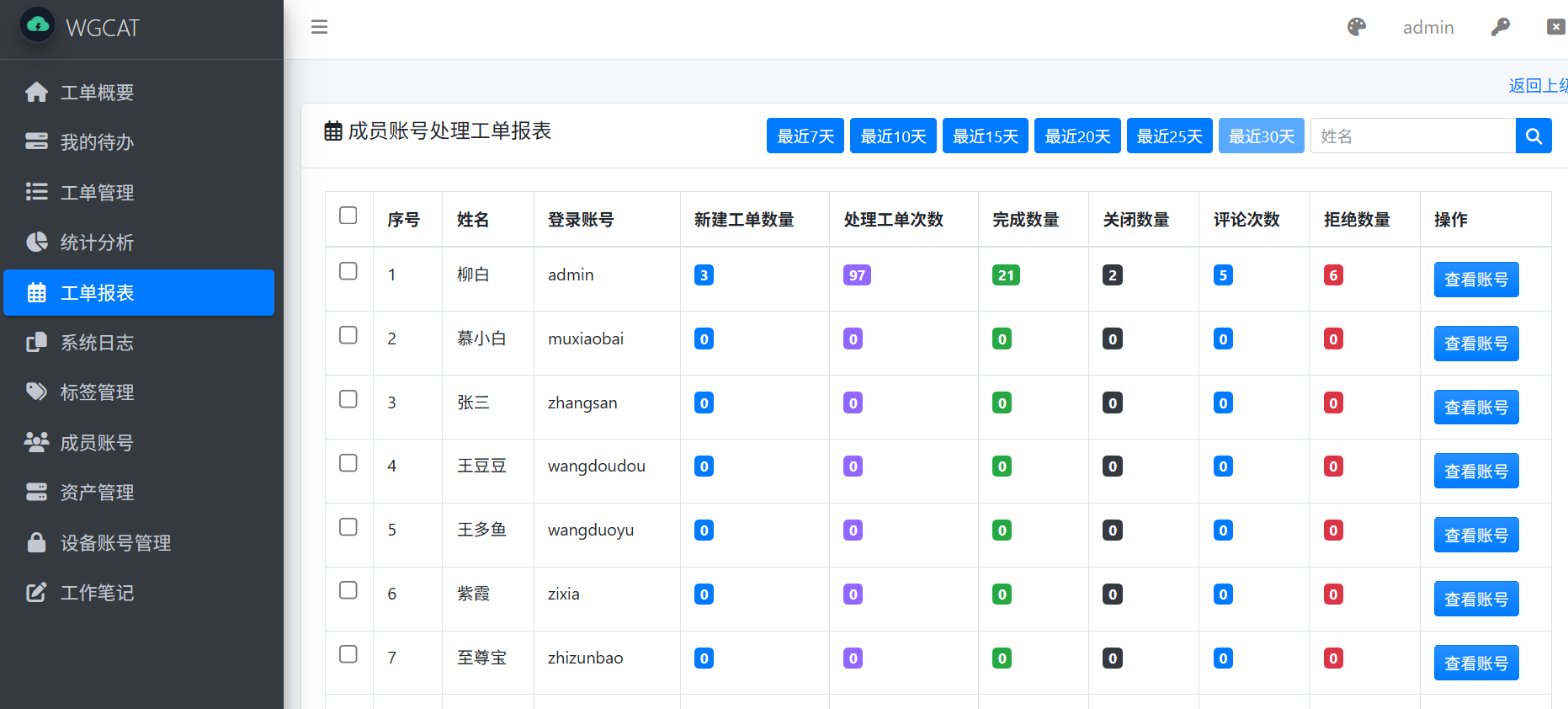Toggle the checkbox for 紫霞 row
Screen dimensions: 1568x709
click(x=348, y=590)
